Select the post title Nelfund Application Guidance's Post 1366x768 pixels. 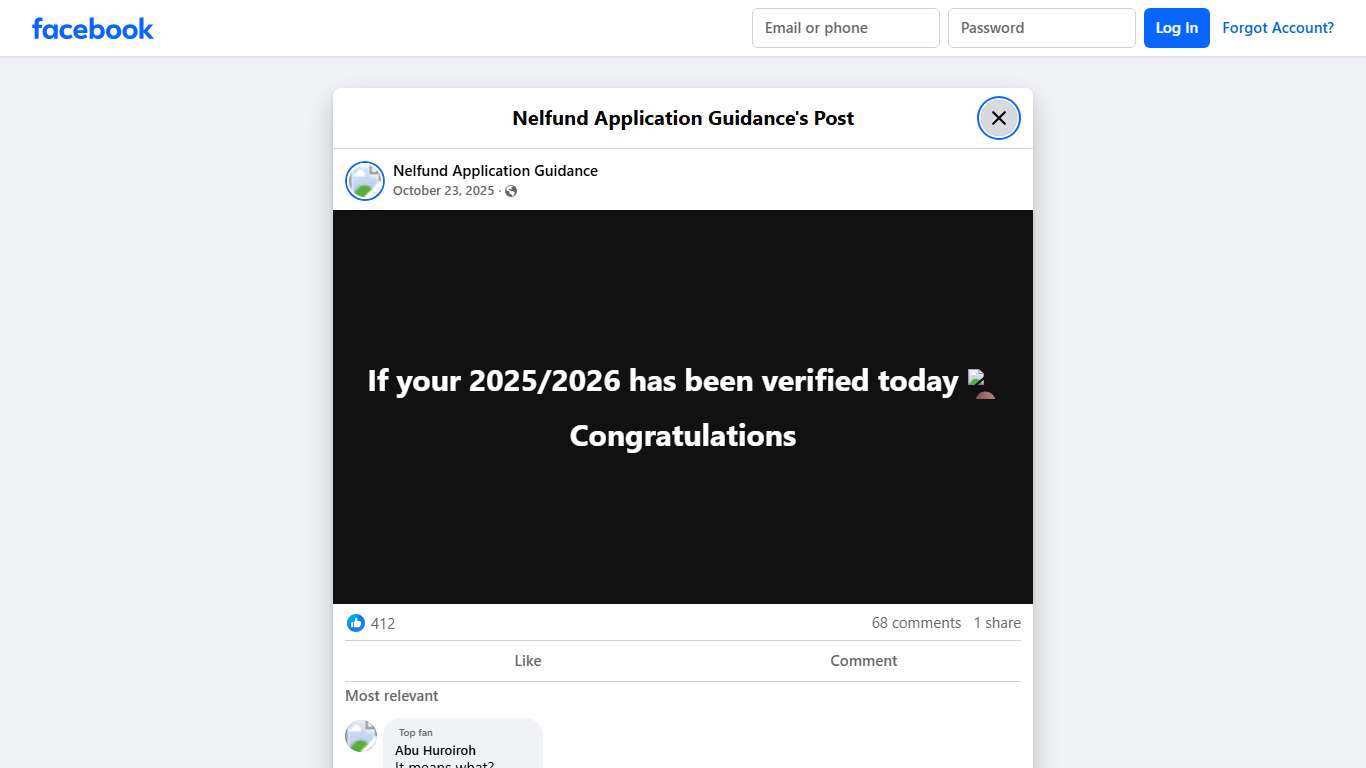[682, 117]
